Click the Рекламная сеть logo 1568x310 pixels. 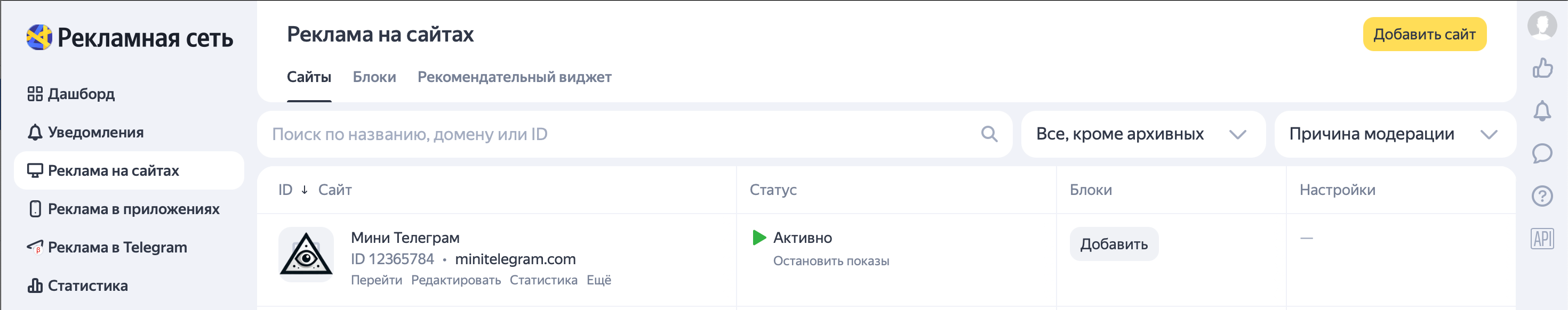[130, 38]
